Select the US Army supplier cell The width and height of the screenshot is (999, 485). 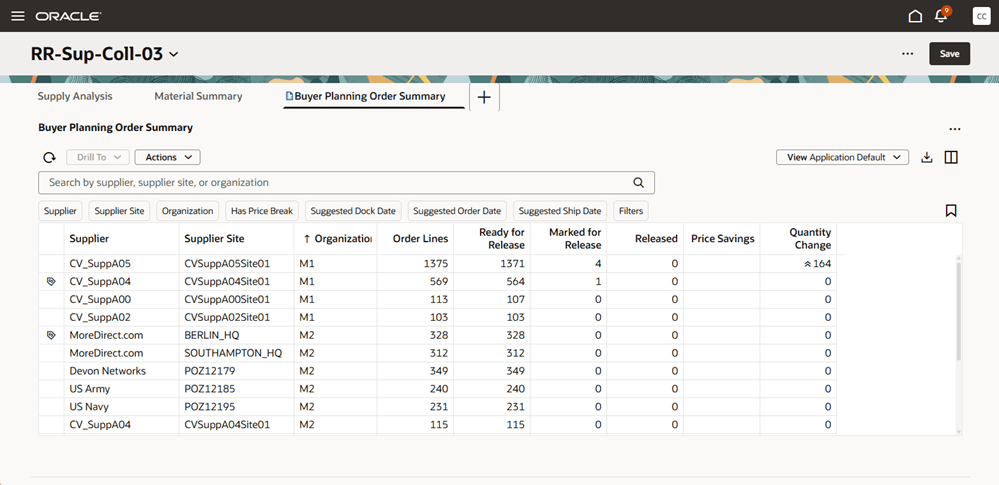(122, 388)
